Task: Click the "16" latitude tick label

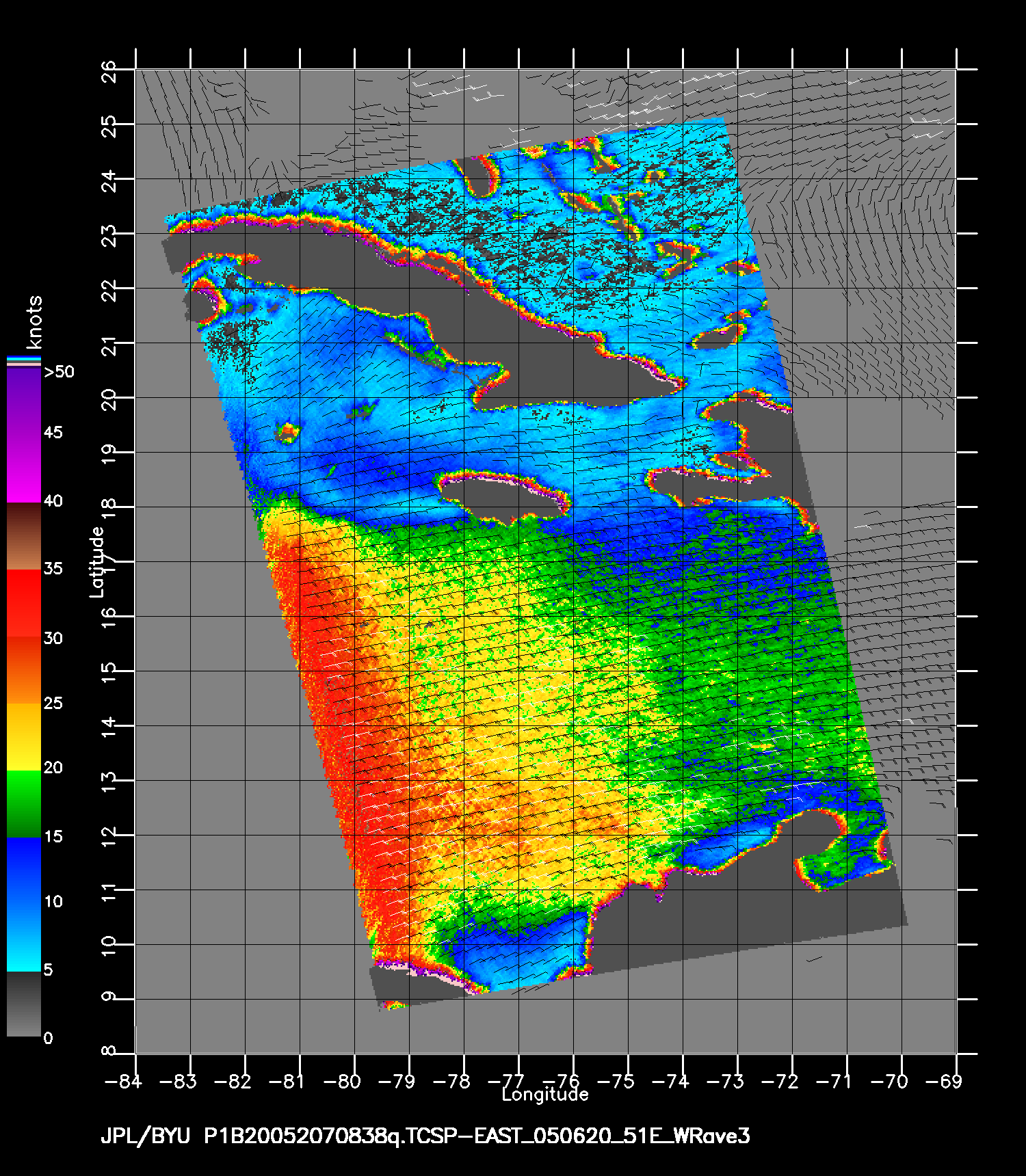Action: [109, 618]
